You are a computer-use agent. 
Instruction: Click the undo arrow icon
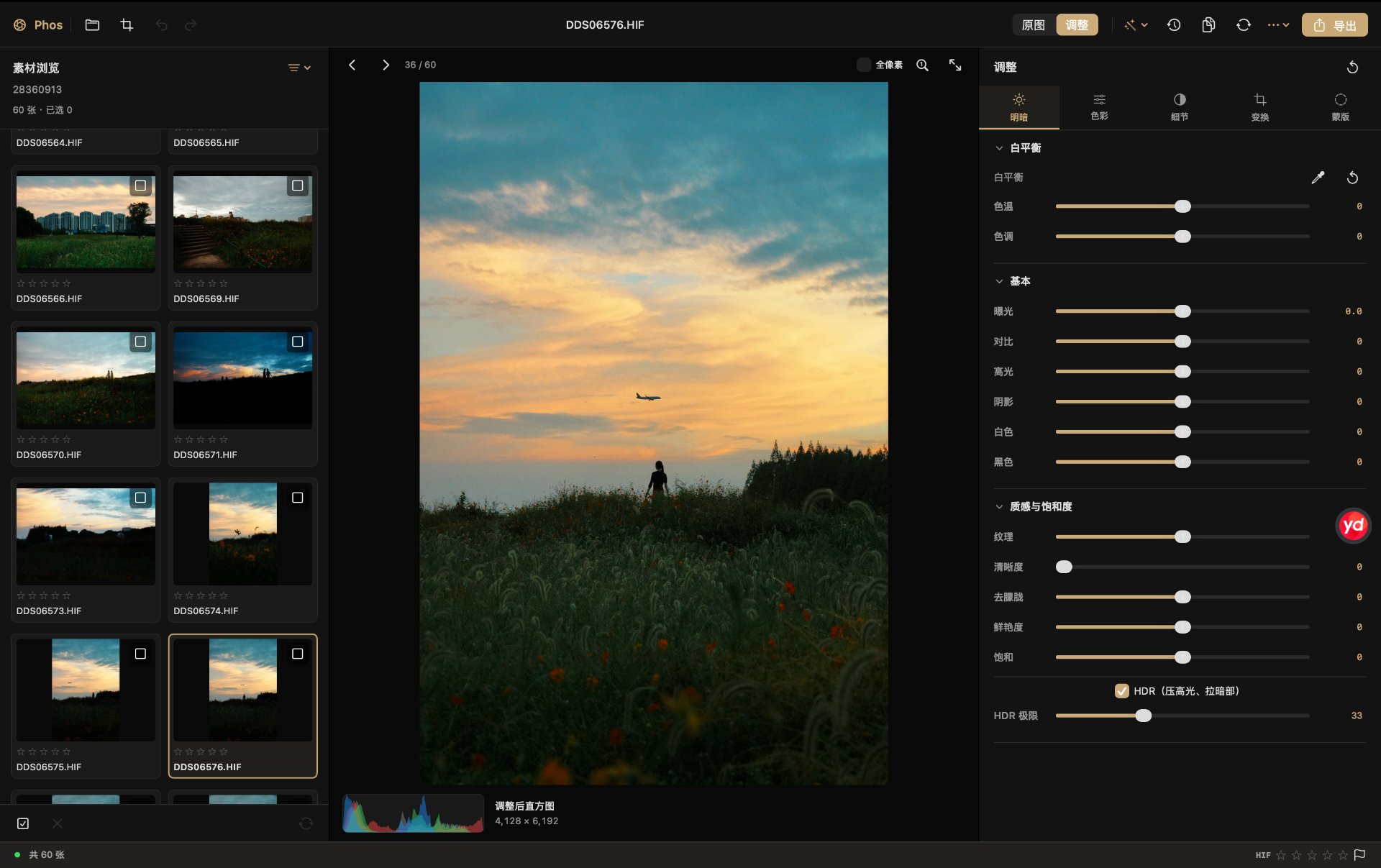click(x=162, y=25)
